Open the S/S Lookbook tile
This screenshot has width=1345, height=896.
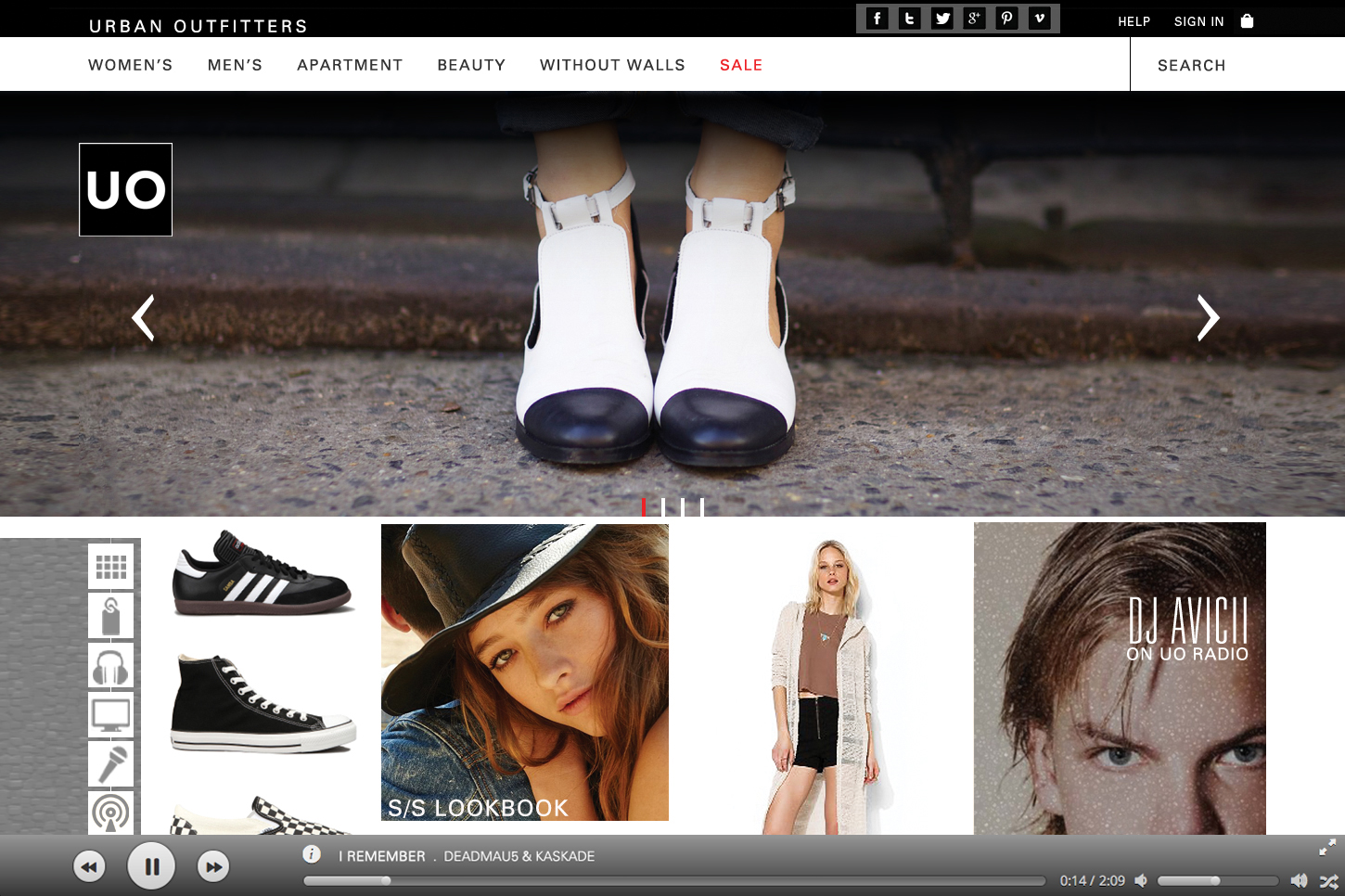pos(524,672)
